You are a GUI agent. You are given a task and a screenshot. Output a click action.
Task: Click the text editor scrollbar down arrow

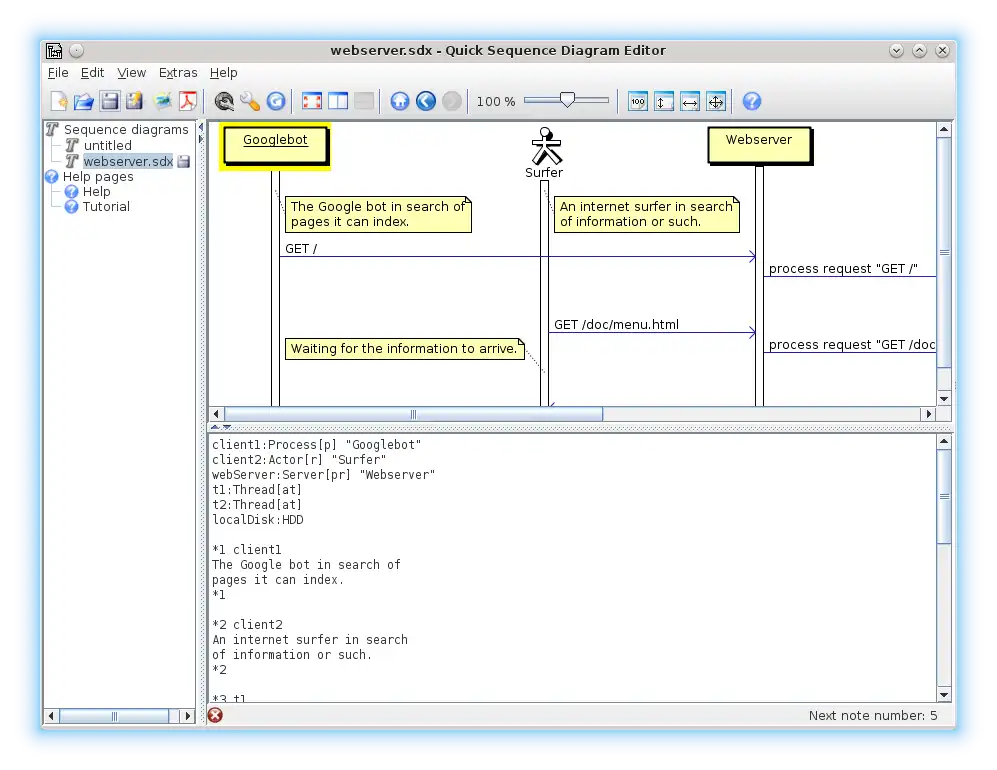point(944,695)
